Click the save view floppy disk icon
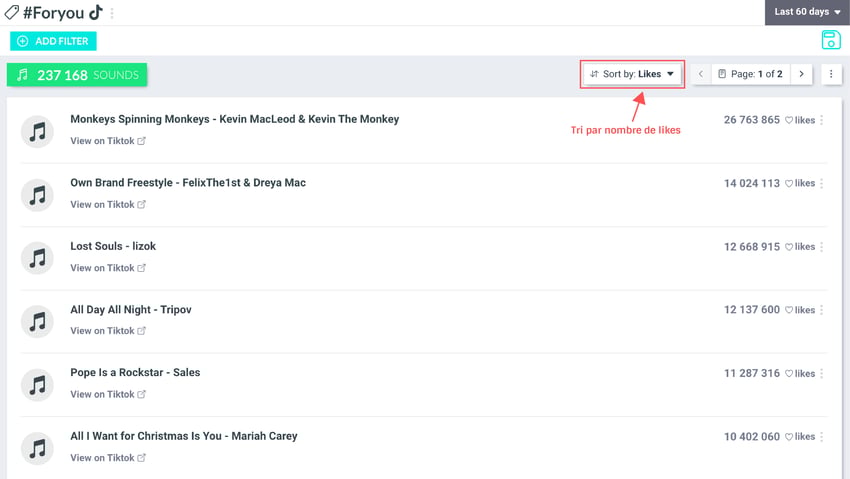 coord(830,40)
